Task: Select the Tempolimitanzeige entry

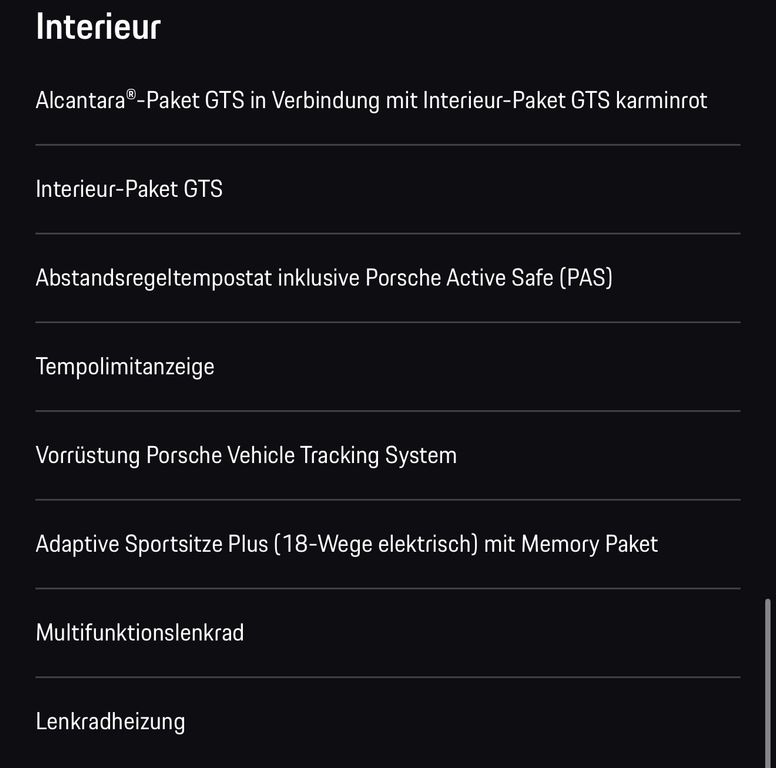Action: [125, 367]
